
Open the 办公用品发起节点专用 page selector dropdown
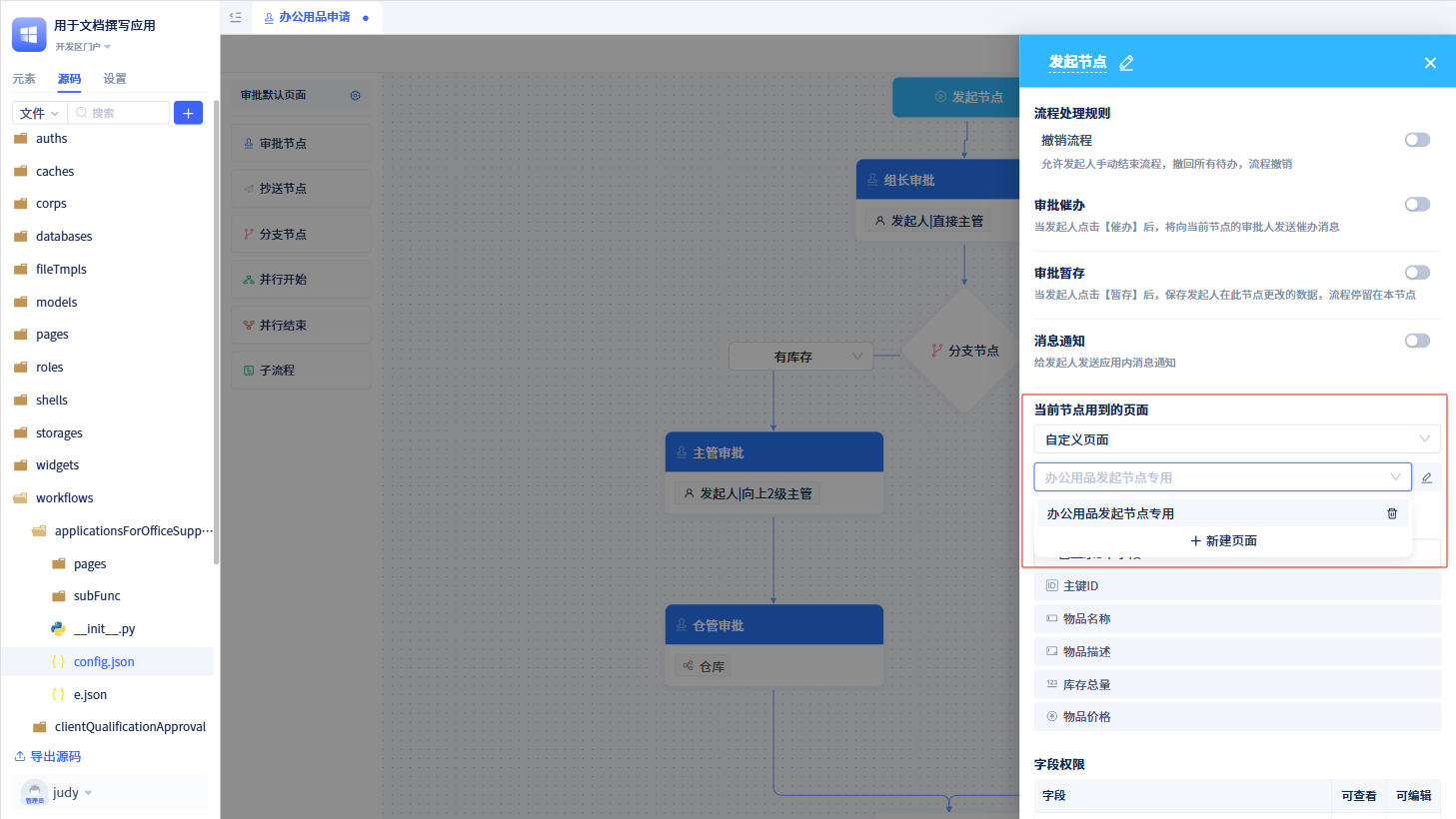pos(1222,477)
